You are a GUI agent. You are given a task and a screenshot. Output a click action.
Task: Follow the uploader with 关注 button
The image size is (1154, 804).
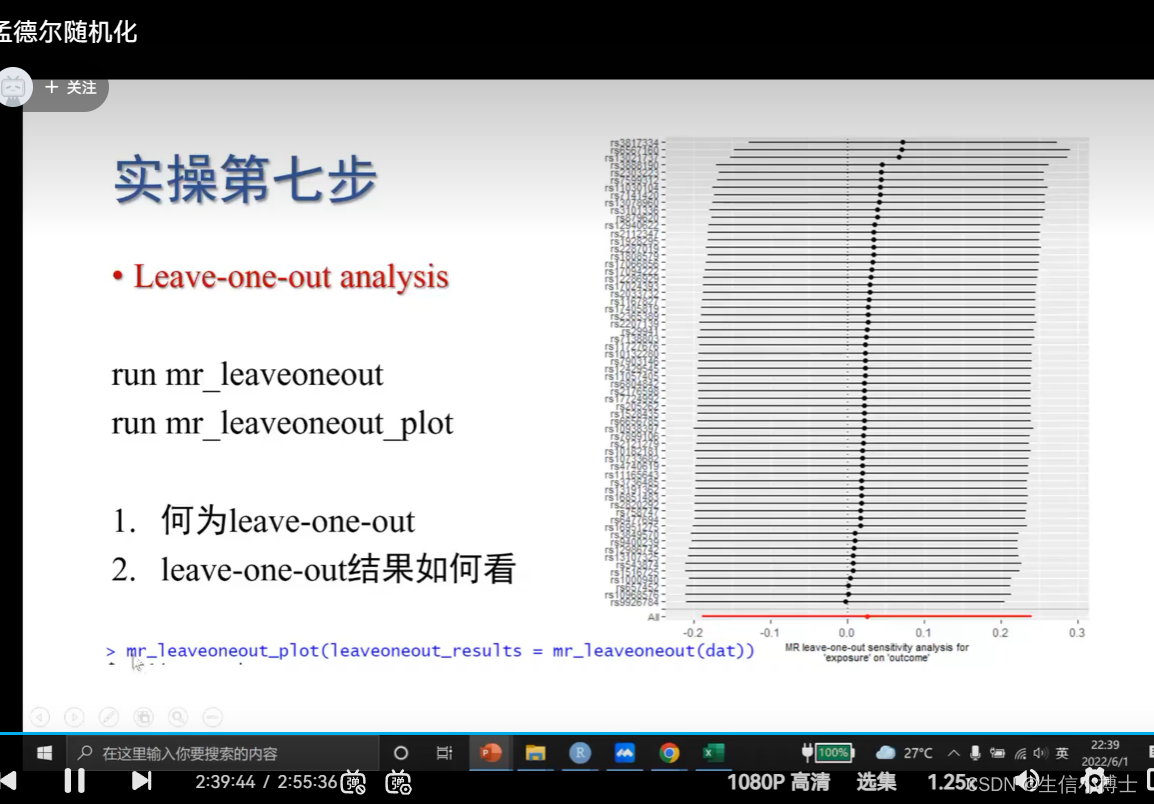click(71, 88)
